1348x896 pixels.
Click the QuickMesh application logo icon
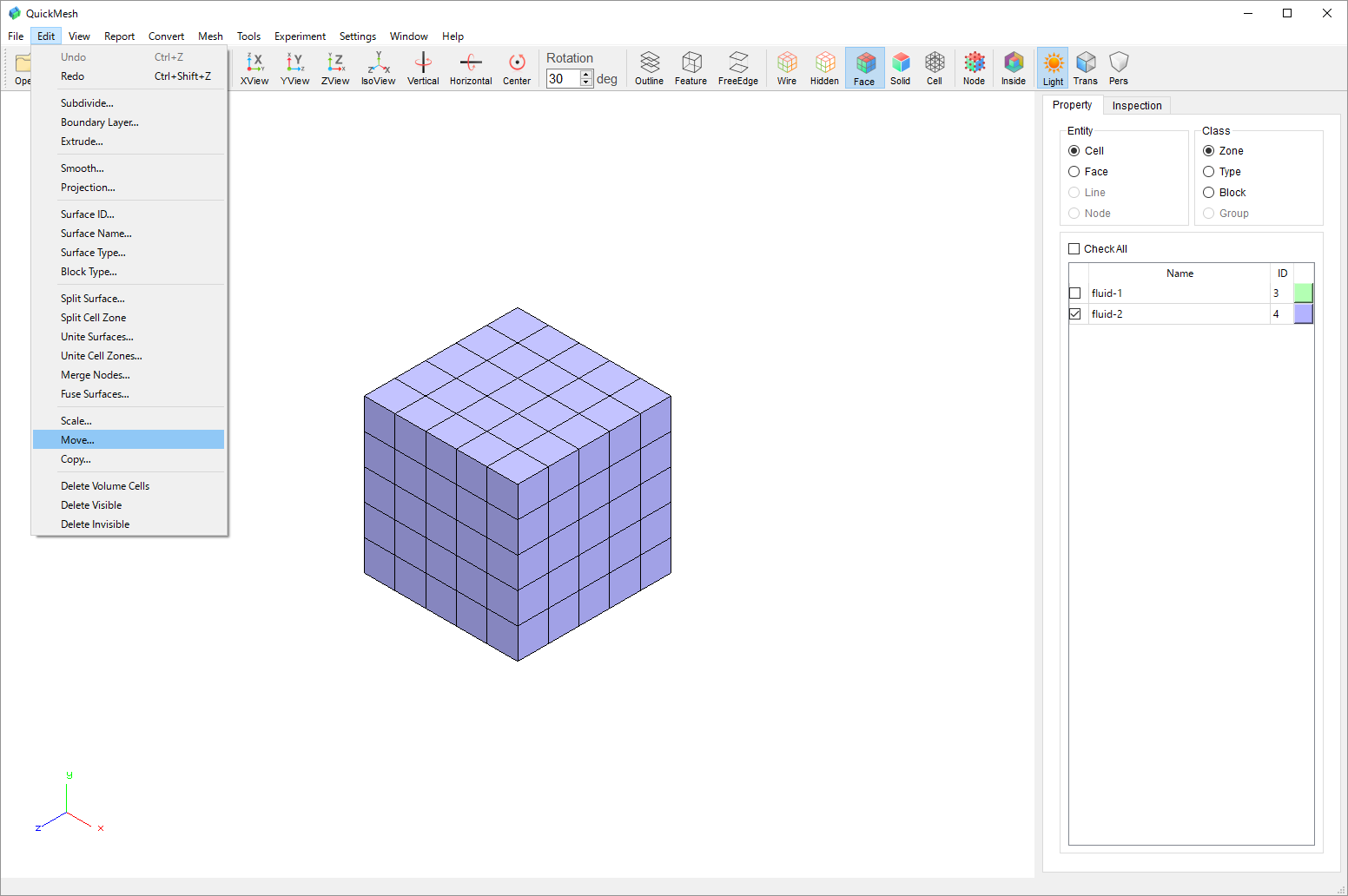[x=14, y=13]
